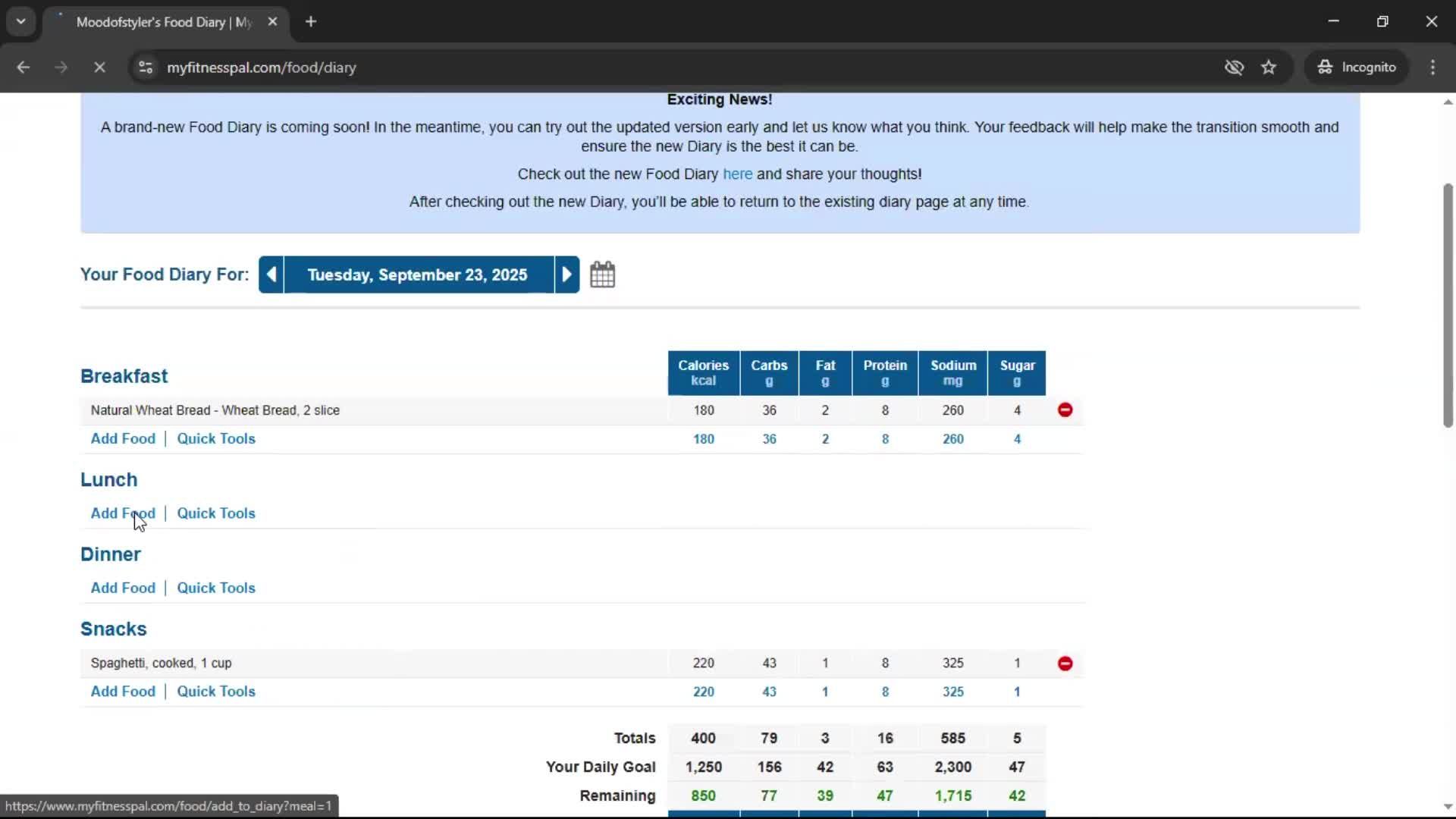Add Food to Breakfast
The width and height of the screenshot is (1456, 819).
coord(123,439)
